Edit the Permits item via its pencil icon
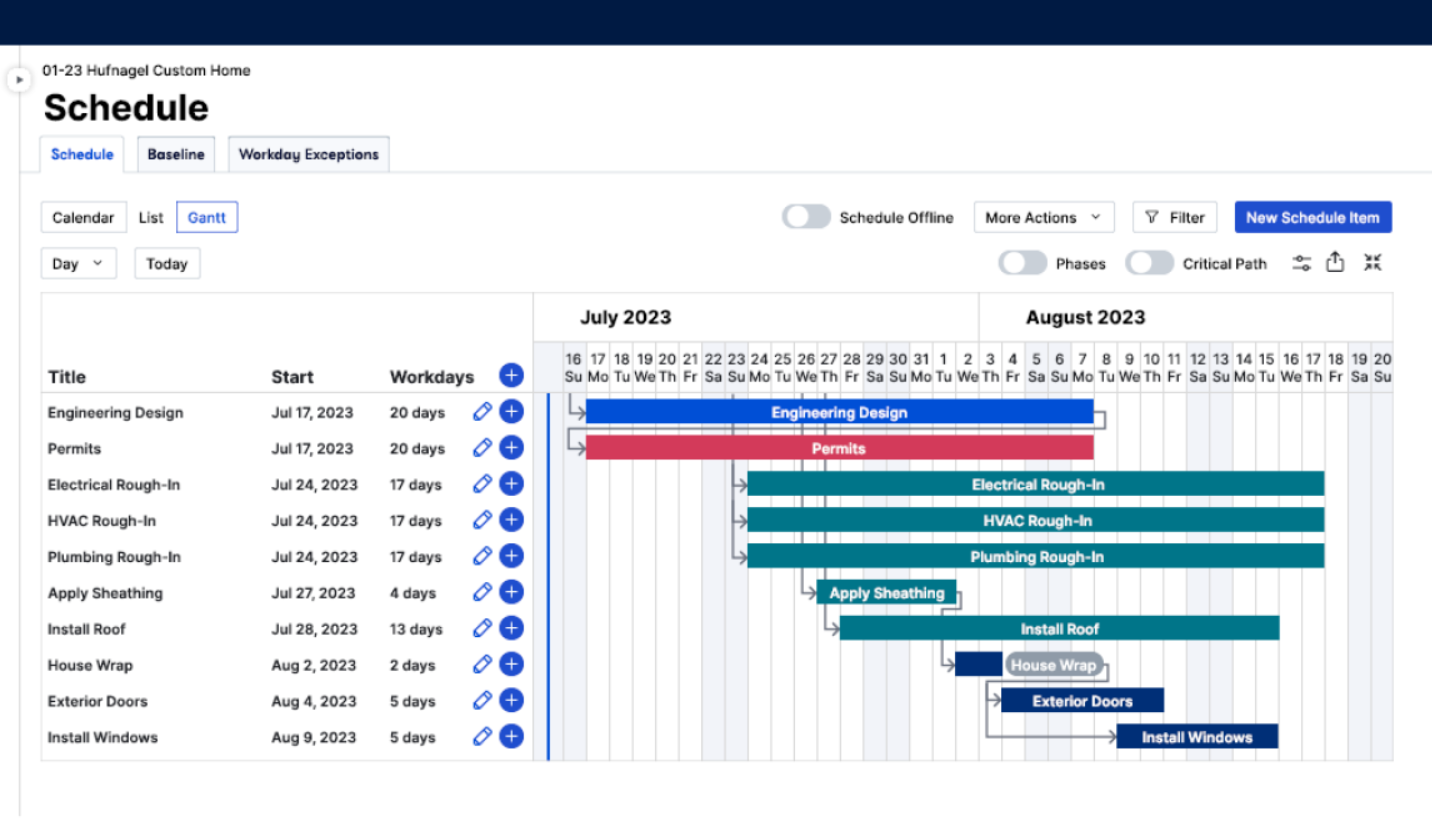Image resolution: width=1432 pixels, height=822 pixels. point(482,447)
